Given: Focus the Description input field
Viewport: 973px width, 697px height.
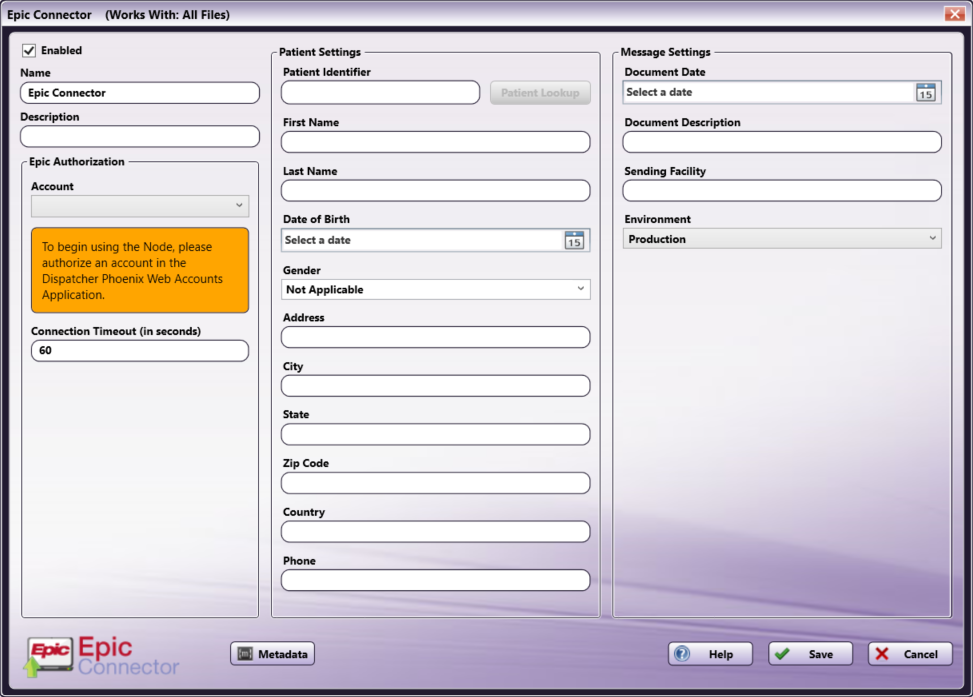Looking at the screenshot, I should [140, 137].
